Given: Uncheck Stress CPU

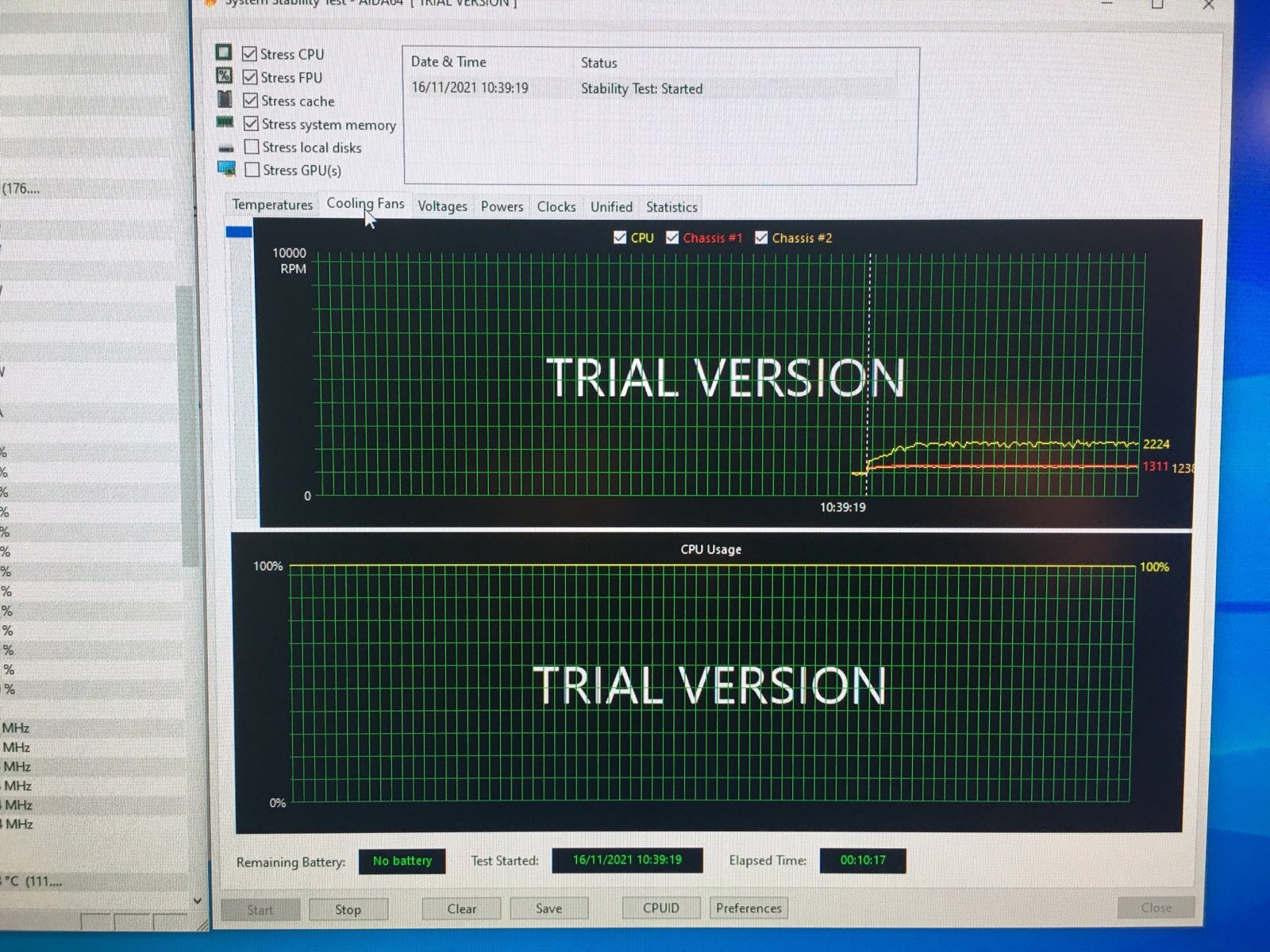Looking at the screenshot, I should (x=249, y=53).
